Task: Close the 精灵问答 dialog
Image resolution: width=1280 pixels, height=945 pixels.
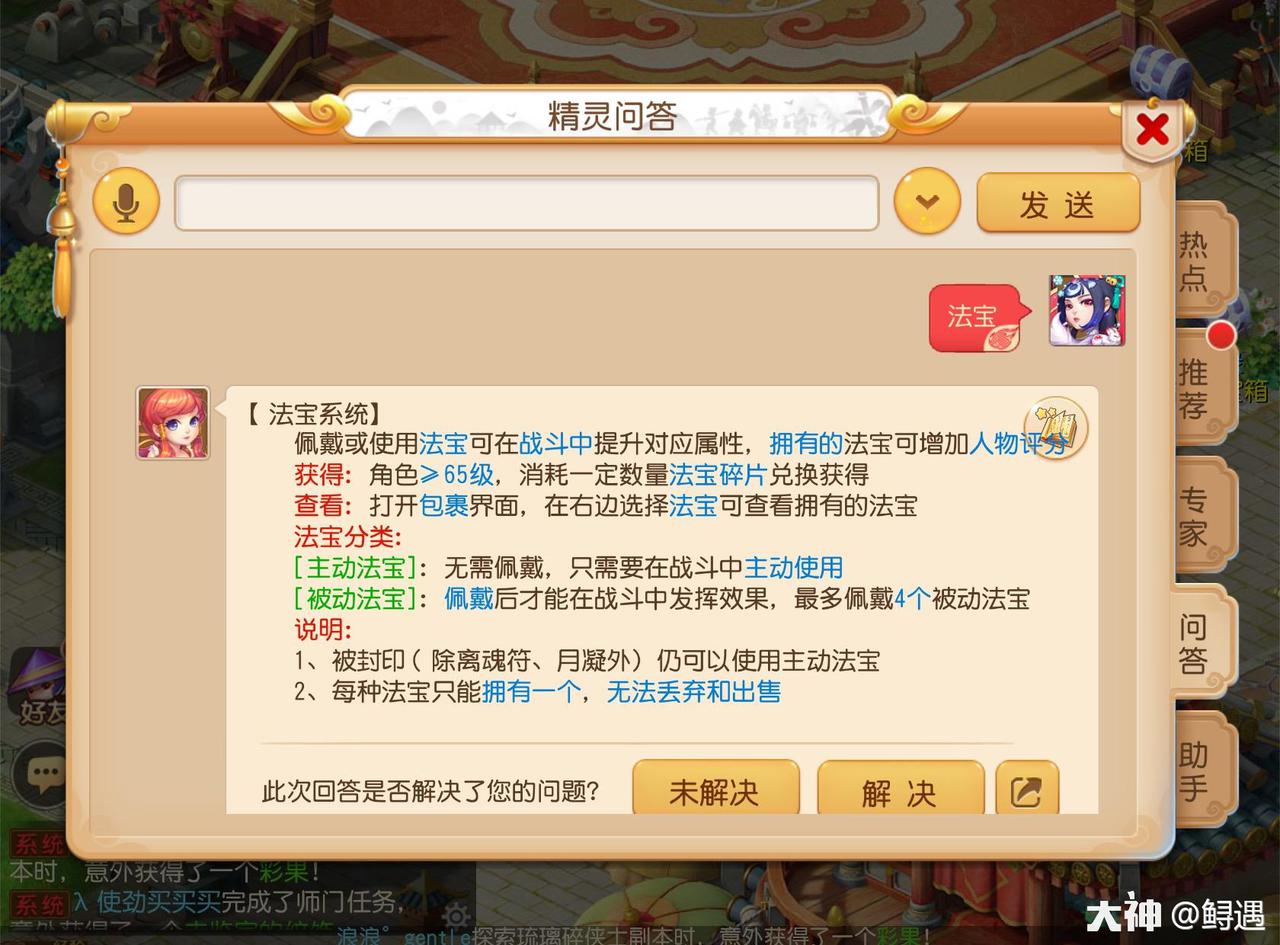Action: coord(1152,128)
